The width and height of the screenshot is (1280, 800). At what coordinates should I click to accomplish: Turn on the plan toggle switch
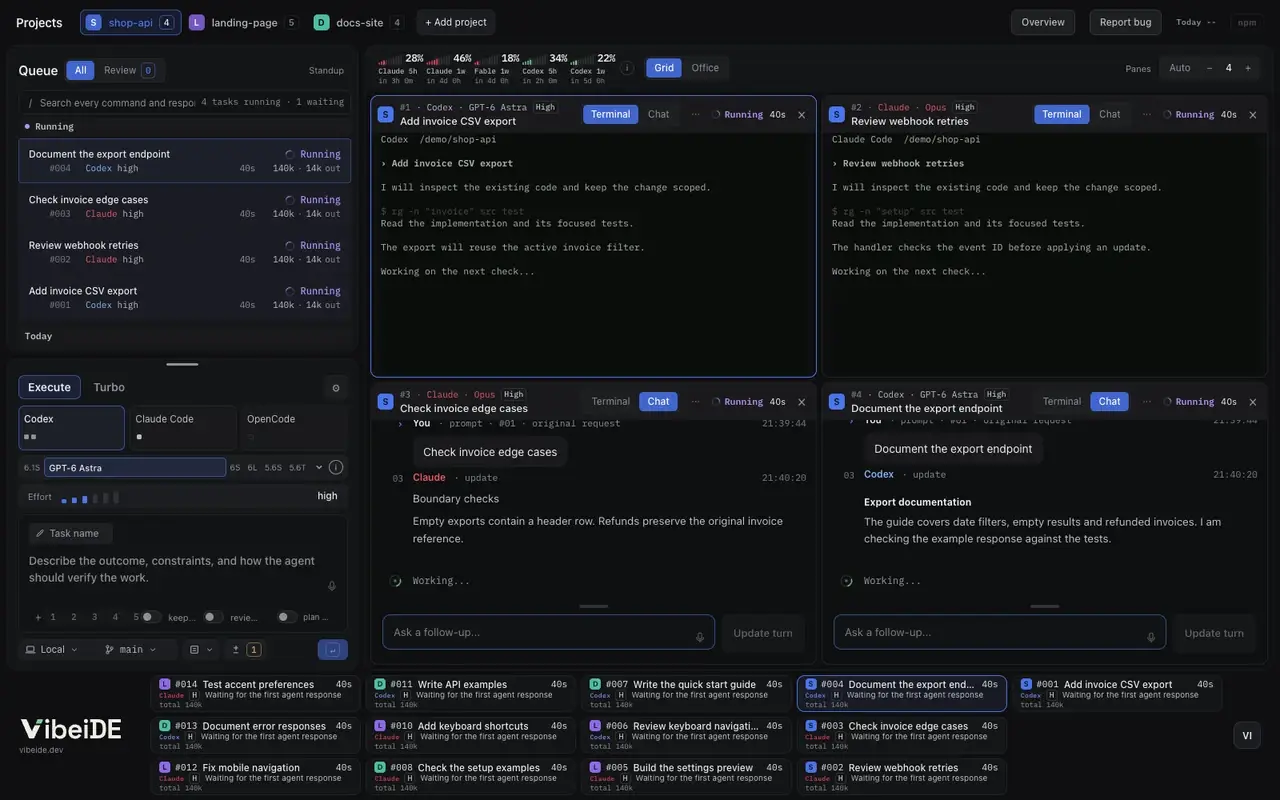pos(287,617)
